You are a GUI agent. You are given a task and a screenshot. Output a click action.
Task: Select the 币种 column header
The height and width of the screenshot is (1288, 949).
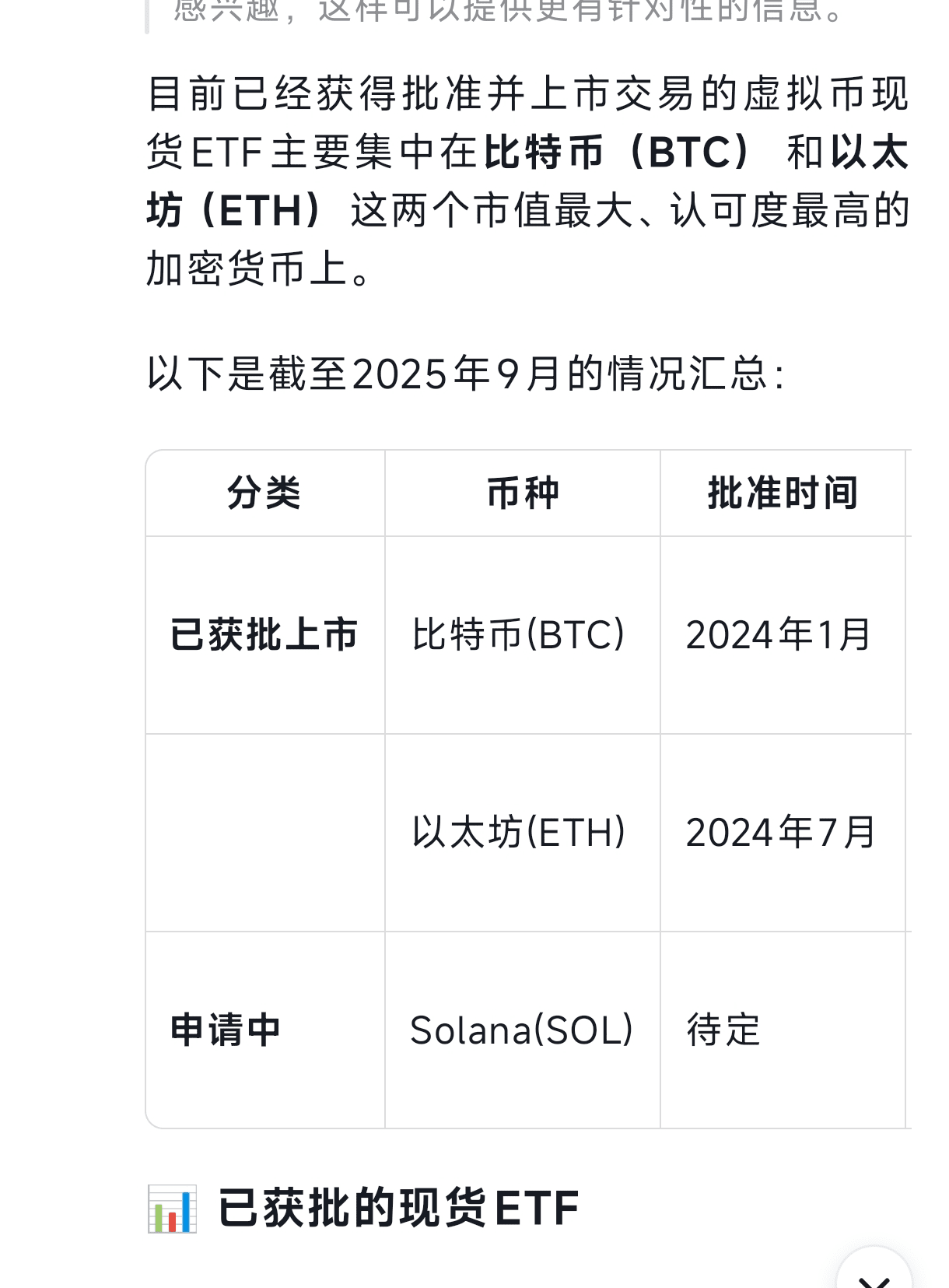click(x=523, y=493)
